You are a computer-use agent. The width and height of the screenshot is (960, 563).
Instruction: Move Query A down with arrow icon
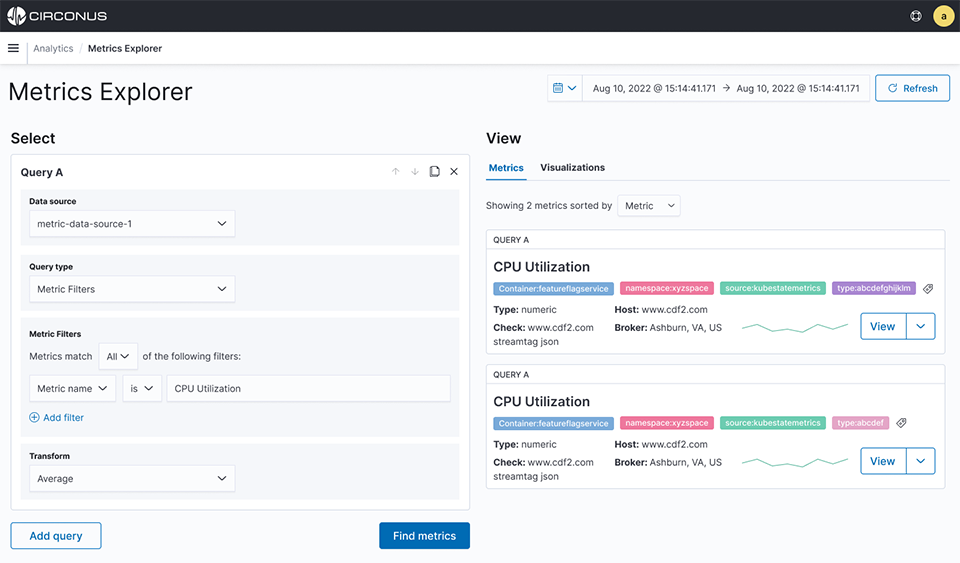(x=415, y=172)
